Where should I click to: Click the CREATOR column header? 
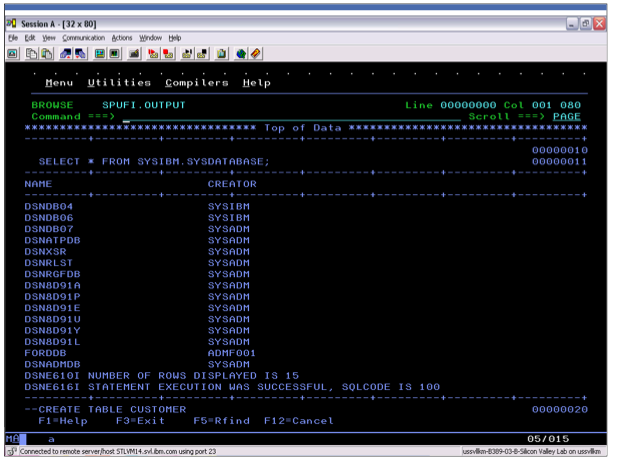click(232, 184)
